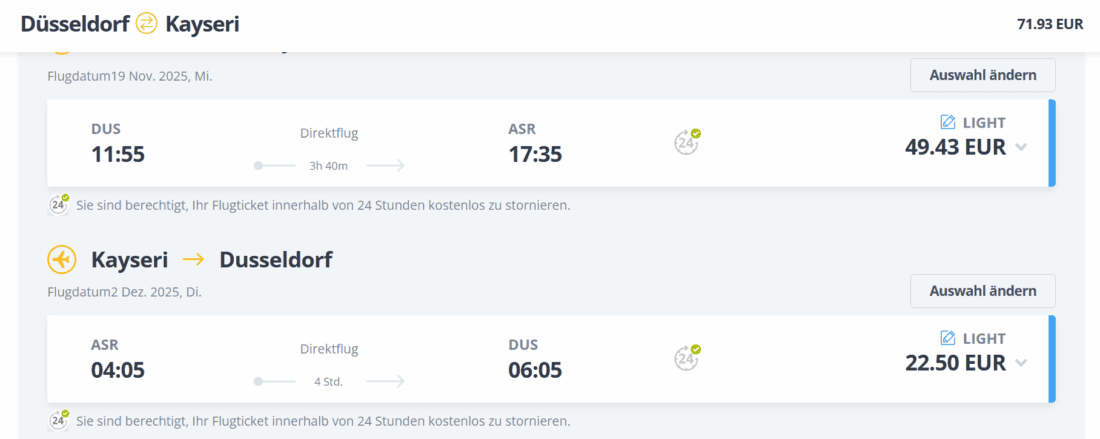The width and height of the screenshot is (1100, 439).
Task: Click the total price 71.93 EUR
Action: [1050, 24]
